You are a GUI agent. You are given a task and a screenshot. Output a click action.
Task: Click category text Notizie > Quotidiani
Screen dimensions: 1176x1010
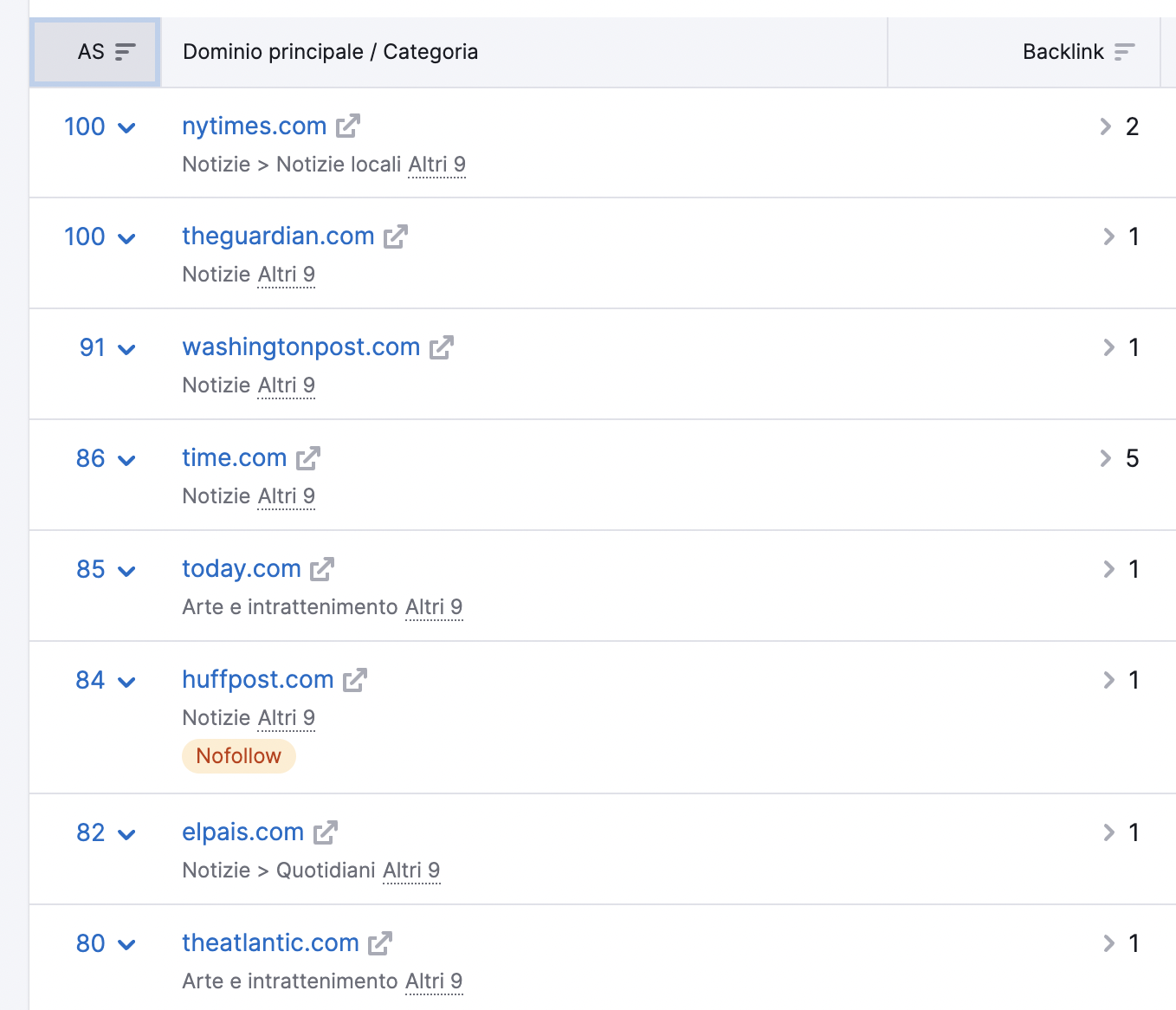click(x=279, y=871)
